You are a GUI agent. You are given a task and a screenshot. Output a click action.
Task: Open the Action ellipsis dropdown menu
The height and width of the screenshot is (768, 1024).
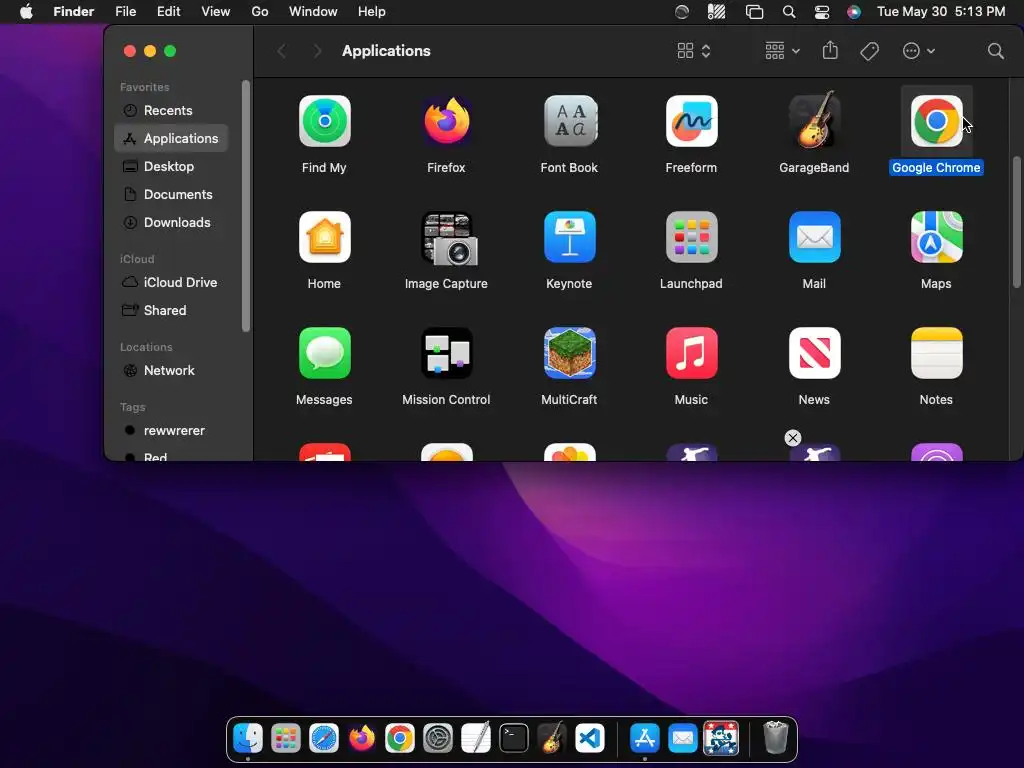click(919, 51)
